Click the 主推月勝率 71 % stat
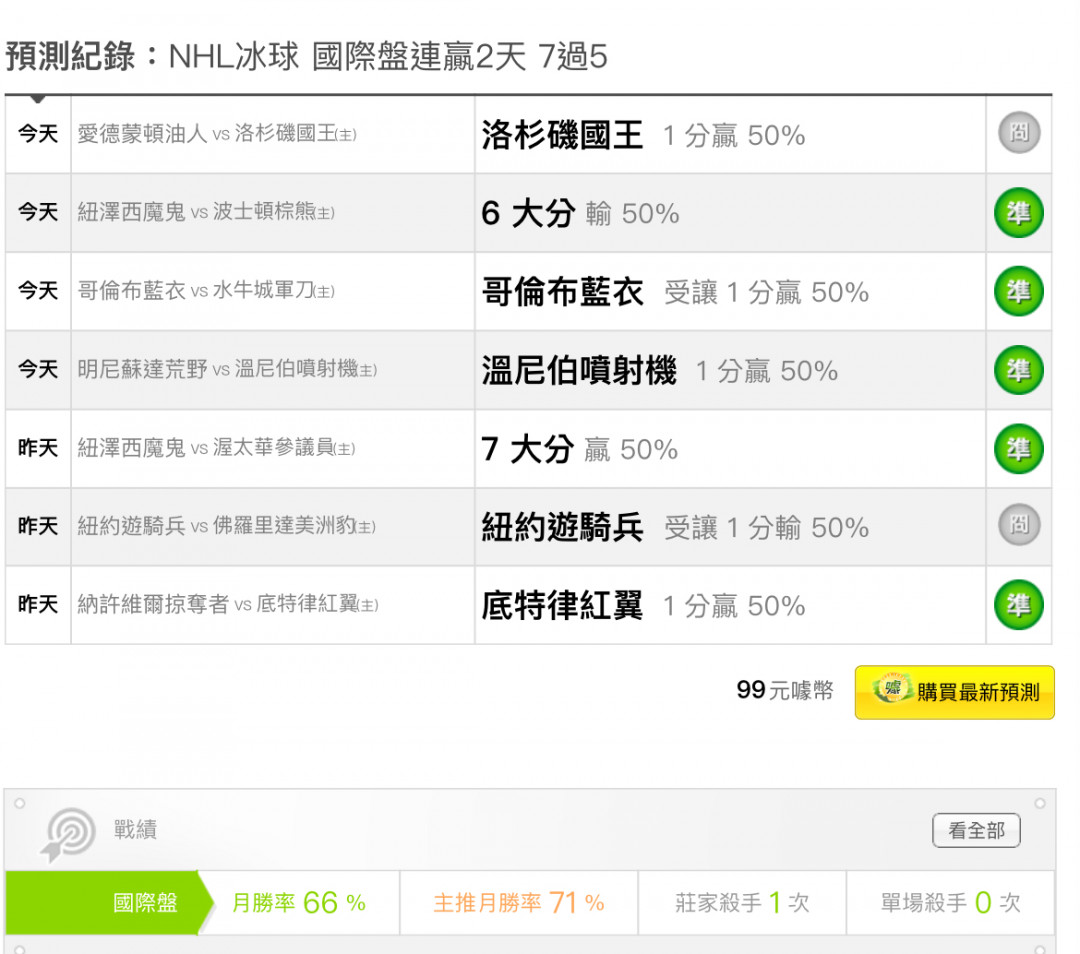1080x954 pixels. pos(519,903)
